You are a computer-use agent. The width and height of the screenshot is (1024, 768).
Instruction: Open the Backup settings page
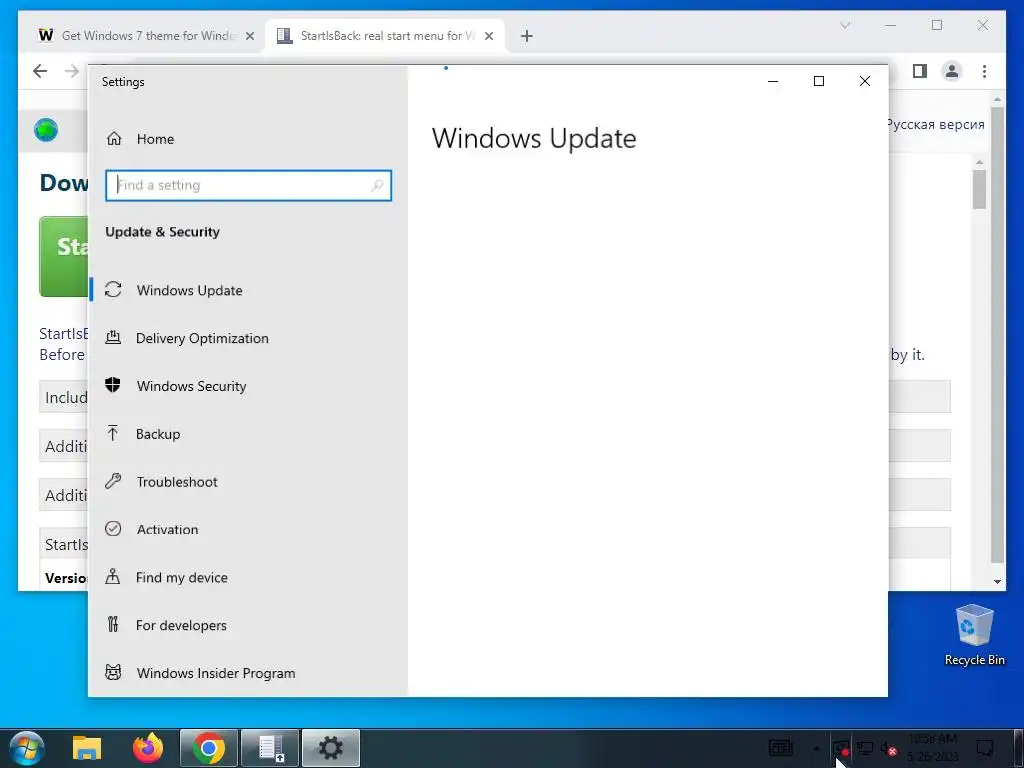(x=158, y=434)
